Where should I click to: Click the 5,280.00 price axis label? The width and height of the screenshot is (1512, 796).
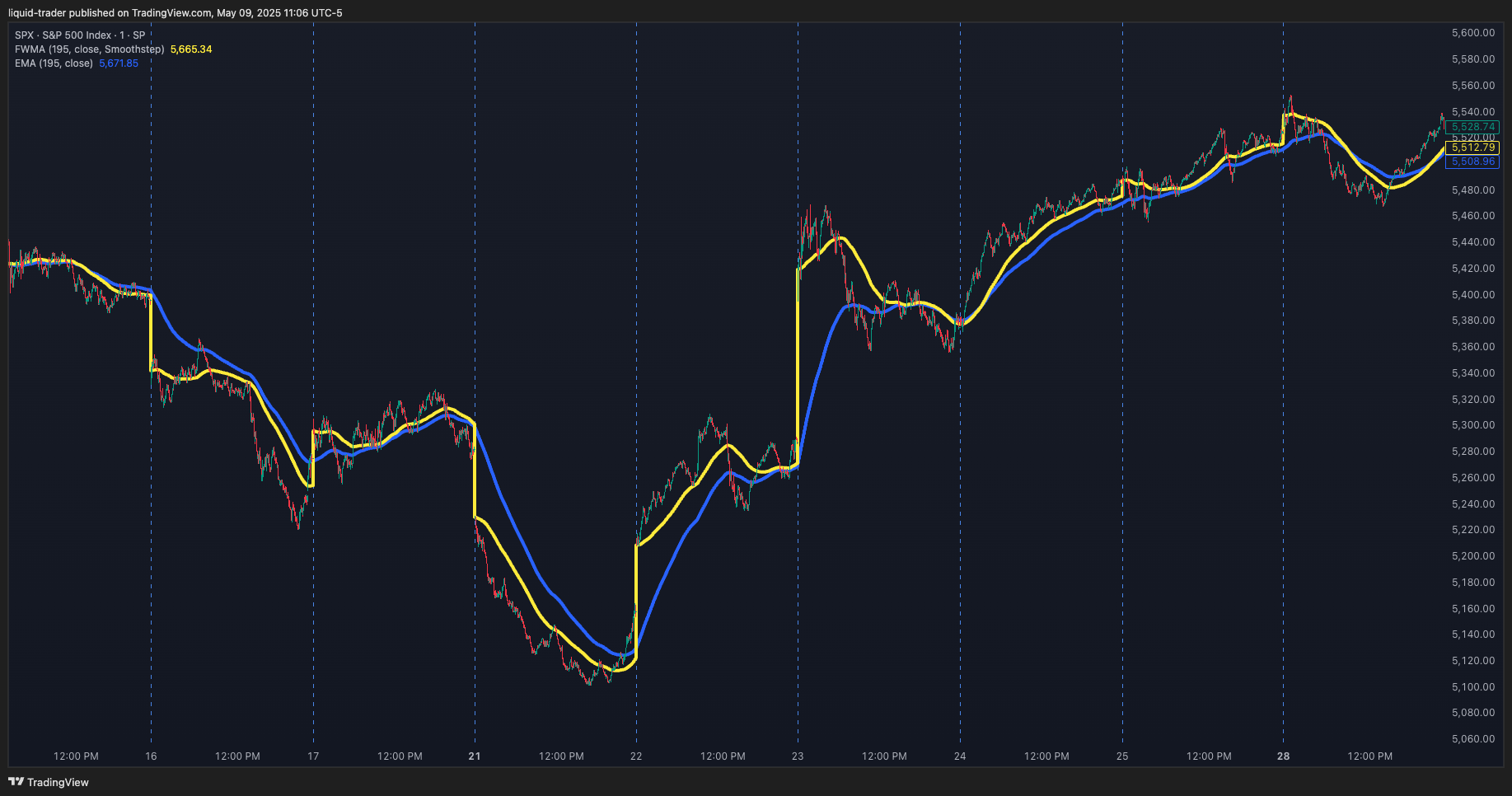click(1473, 452)
